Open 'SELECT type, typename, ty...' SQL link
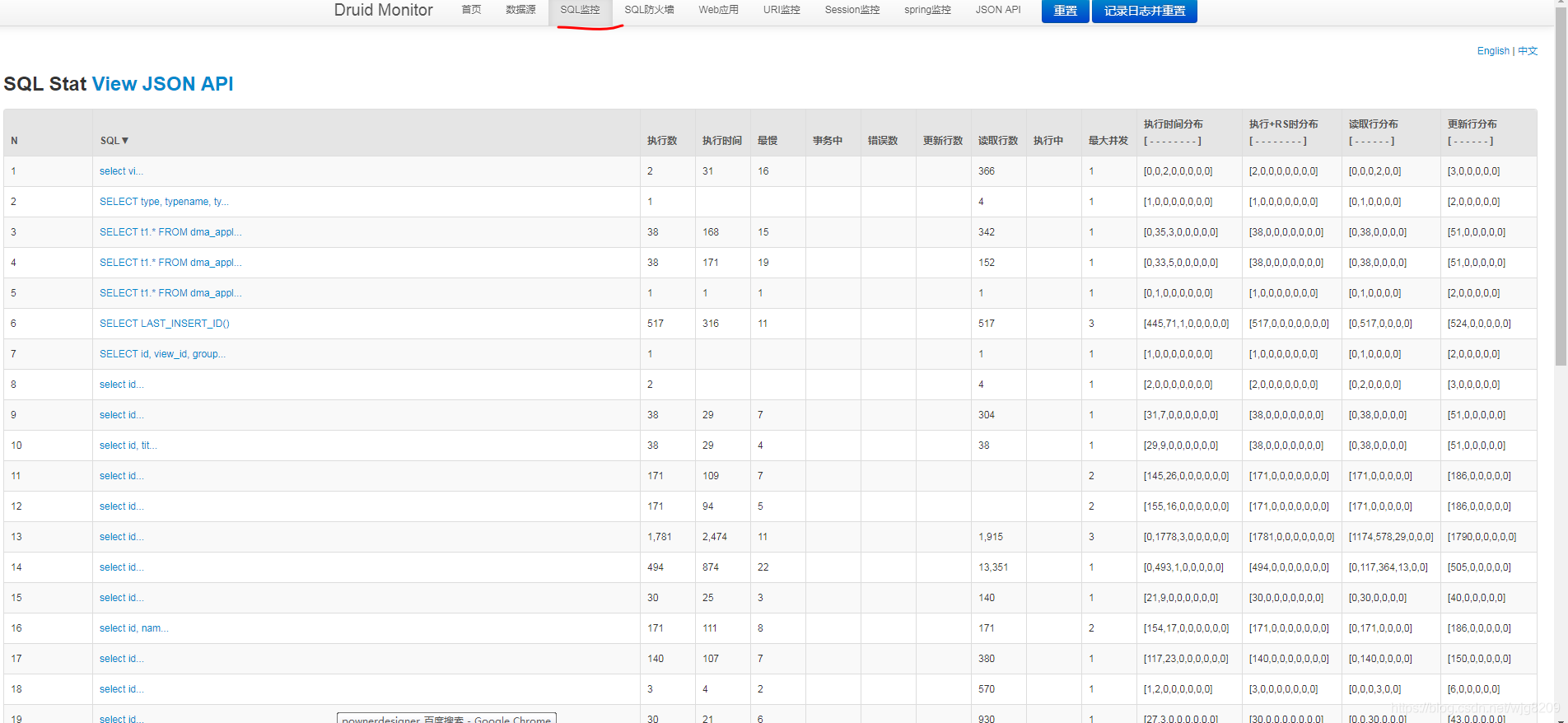This screenshot has width=1568, height=723. click(164, 202)
